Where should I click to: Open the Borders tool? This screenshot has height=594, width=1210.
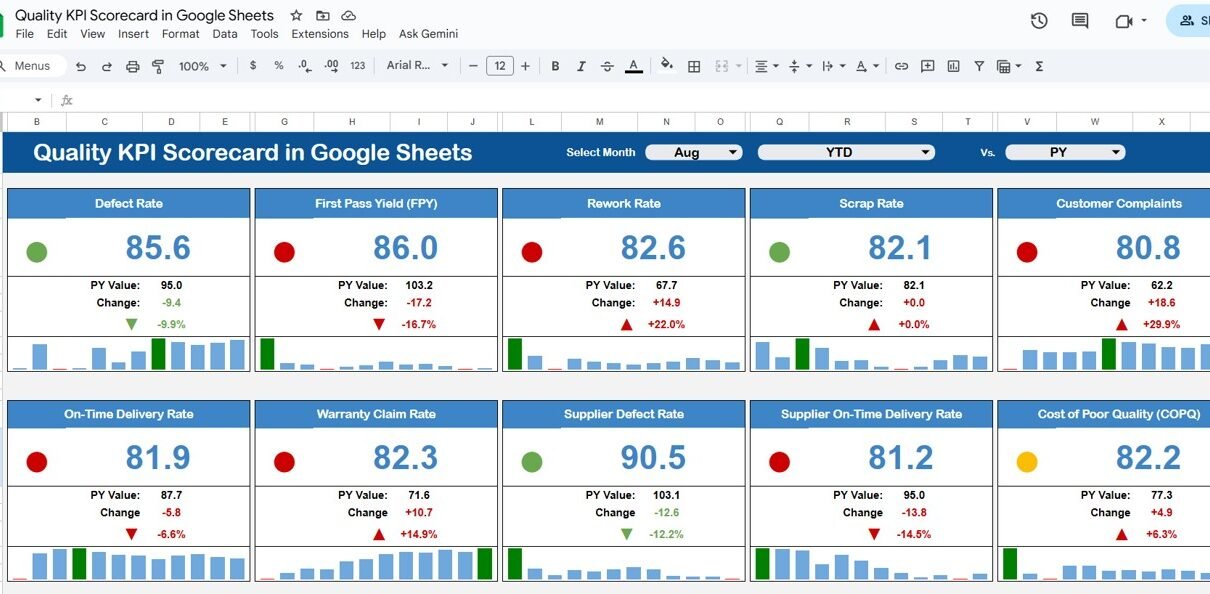pyautogui.click(x=694, y=66)
